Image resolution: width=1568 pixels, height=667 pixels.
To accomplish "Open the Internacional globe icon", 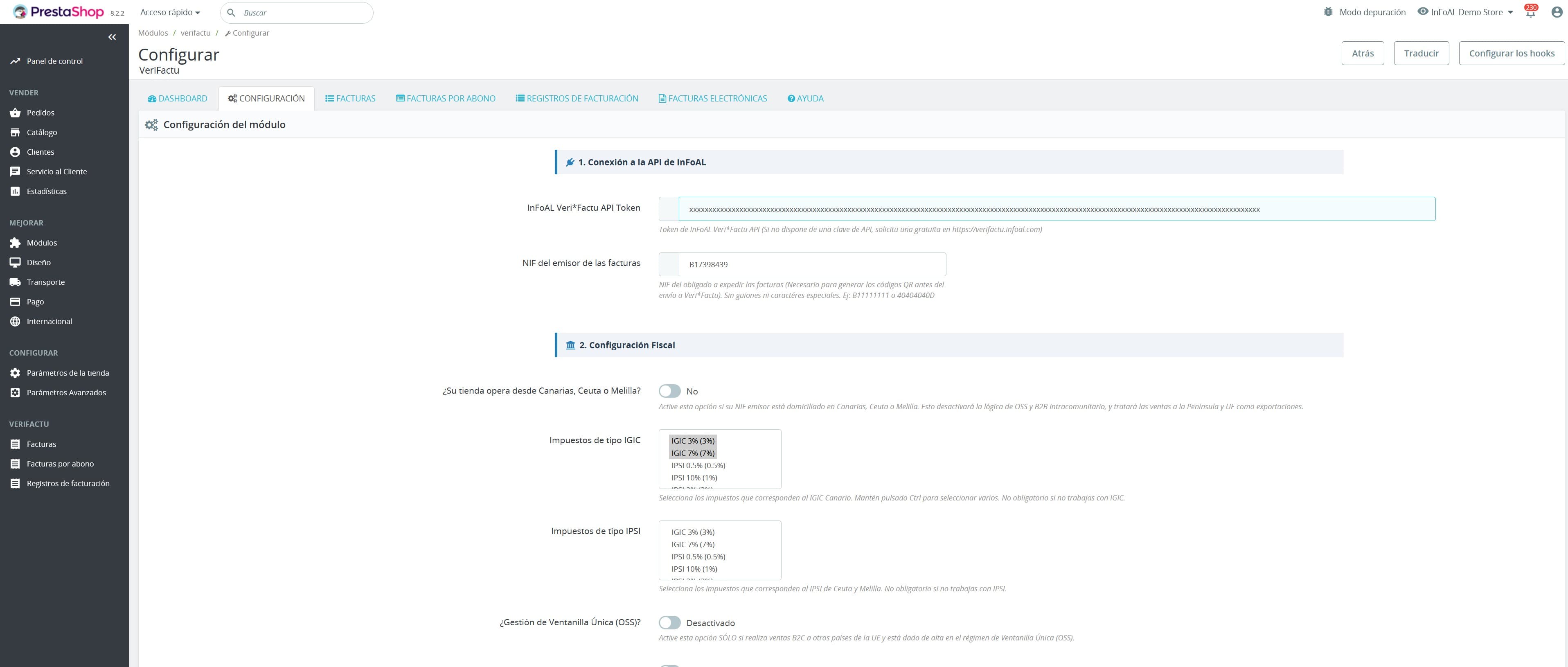I will [x=15, y=321].
